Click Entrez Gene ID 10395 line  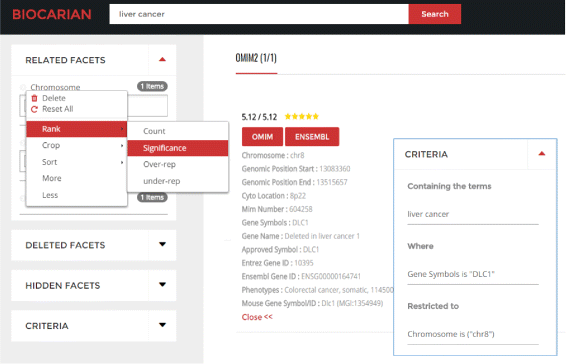point(278,263)
